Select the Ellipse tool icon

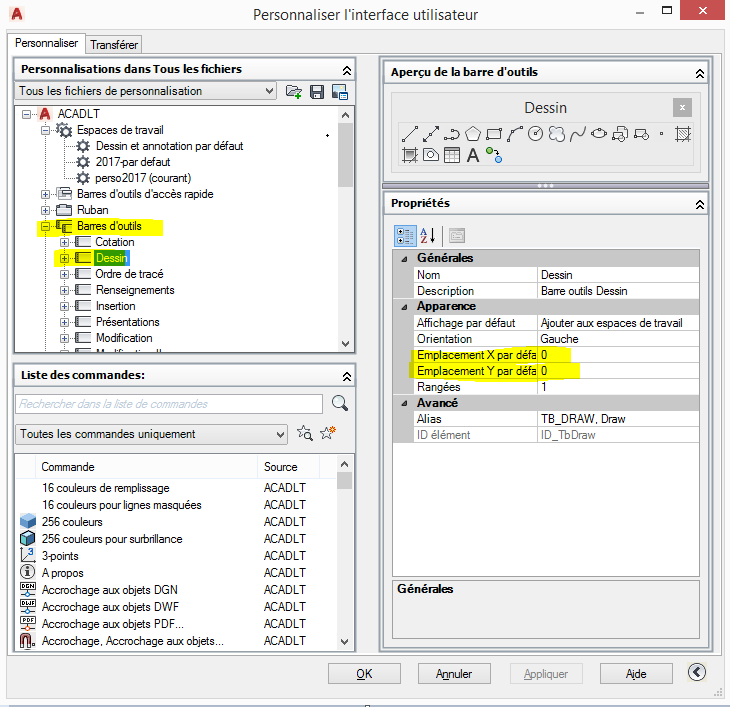599,134
